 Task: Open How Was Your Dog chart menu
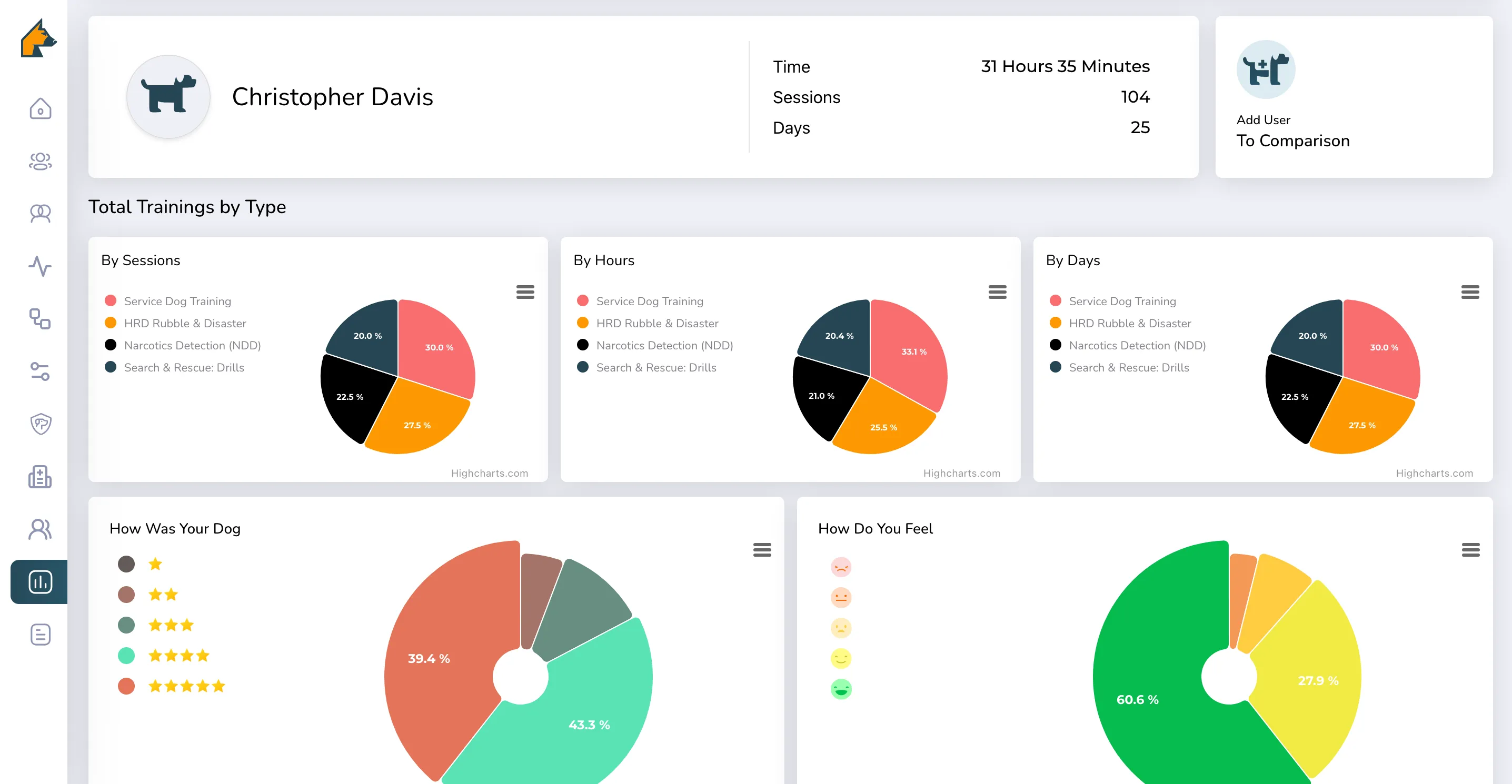(x=762, y=550)
